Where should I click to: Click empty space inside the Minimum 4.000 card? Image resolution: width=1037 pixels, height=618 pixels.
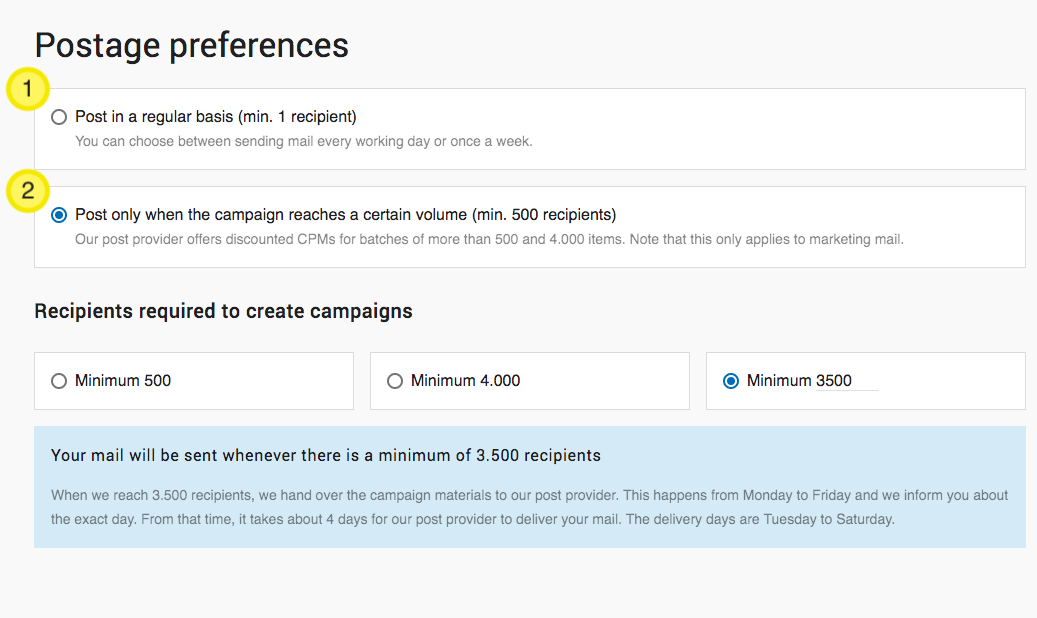[x=610, y=381]
